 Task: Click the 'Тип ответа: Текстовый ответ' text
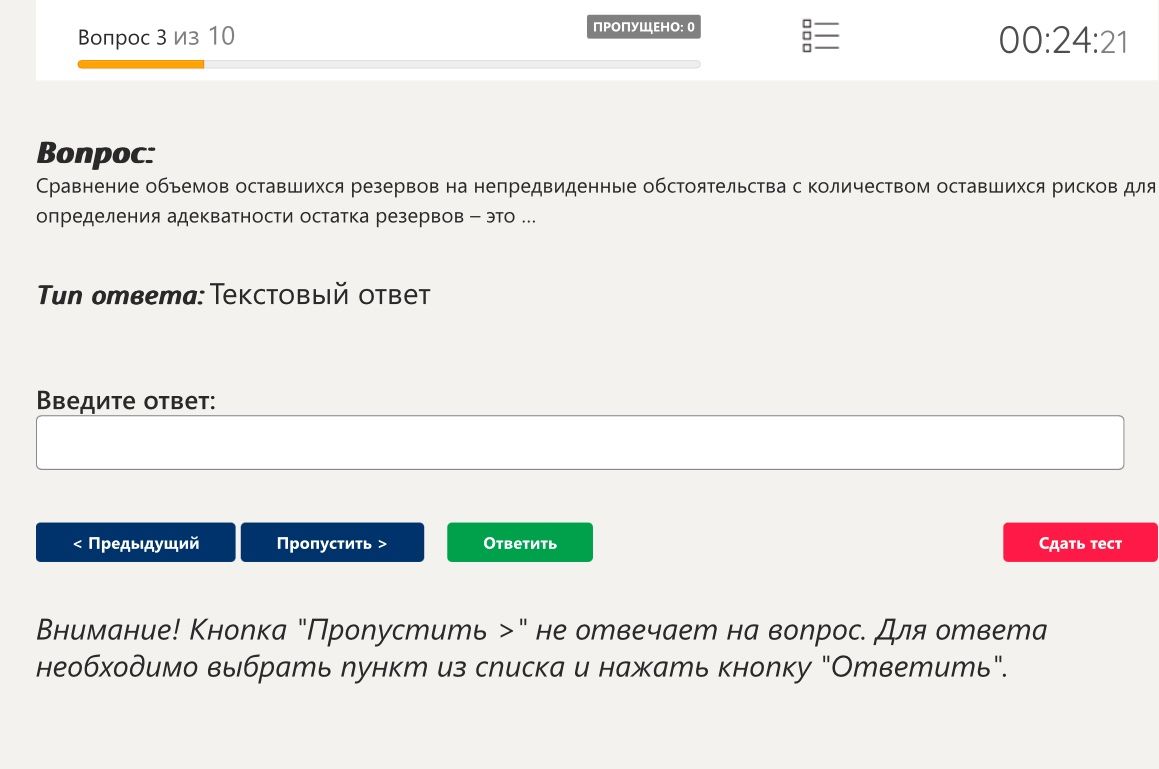(234, 294)
